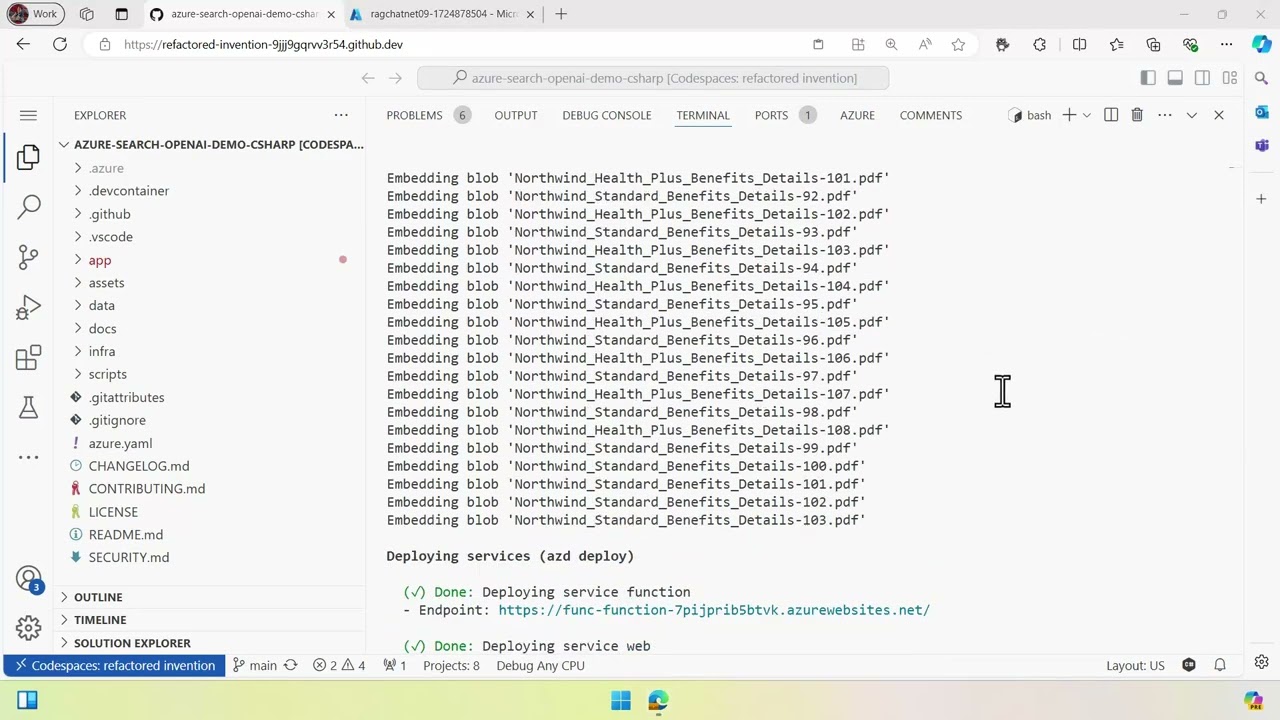Screen dimensions: 1280x720
Task: Kill terminal with trash icon
Action: click(1137, 115)
